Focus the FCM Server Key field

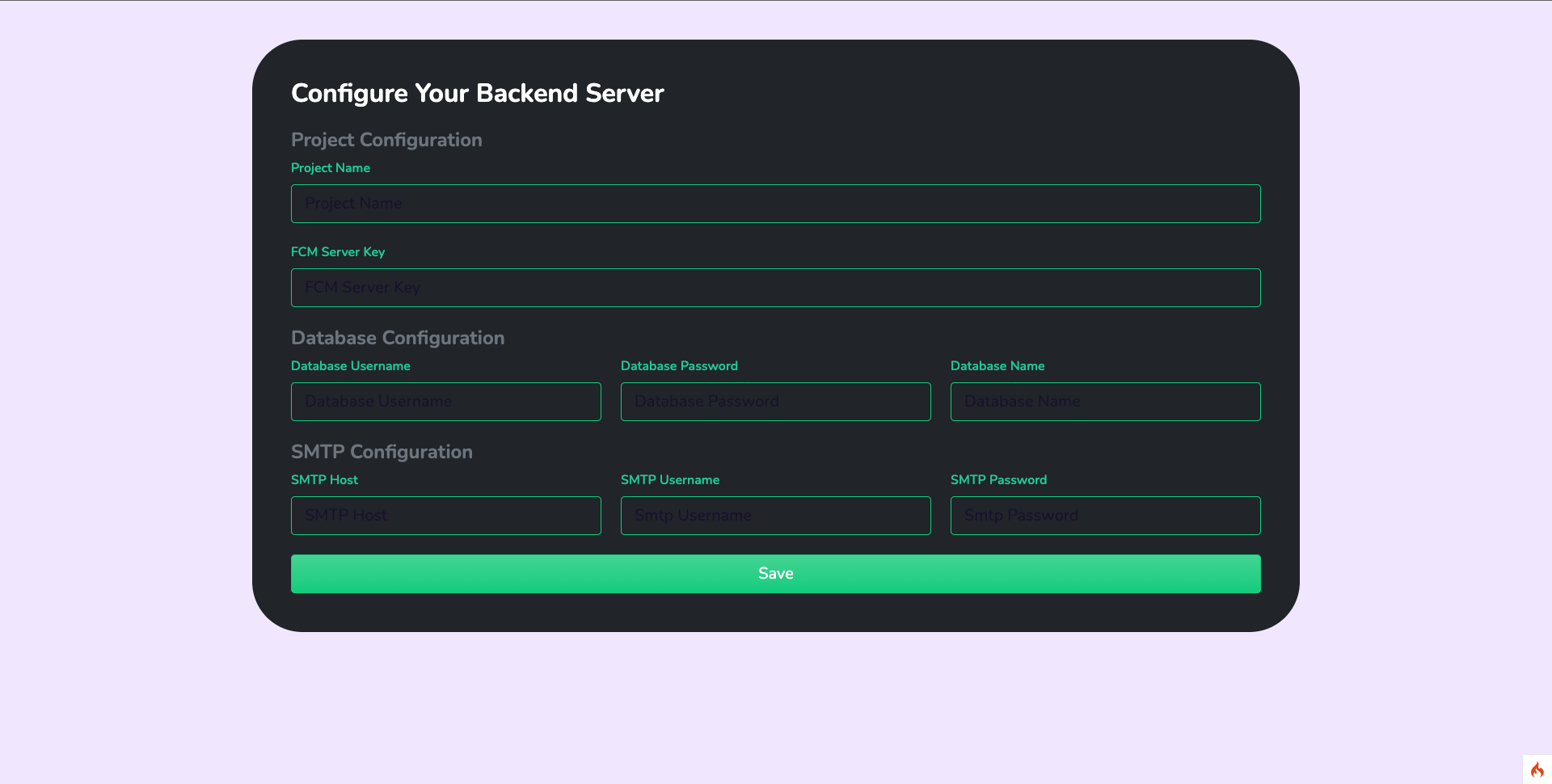coord(776,288)
